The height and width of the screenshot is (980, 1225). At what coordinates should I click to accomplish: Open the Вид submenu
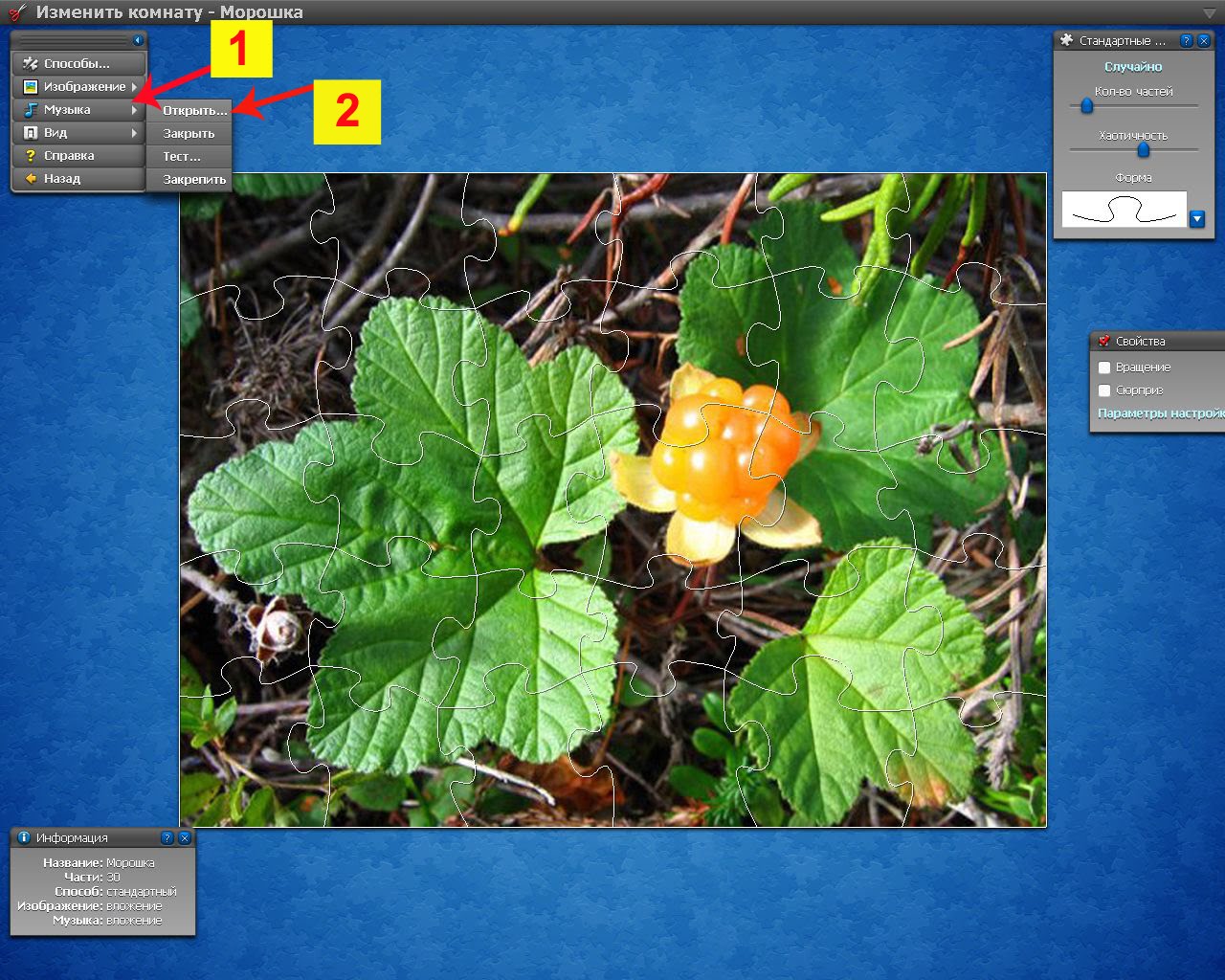pos(78,132)
